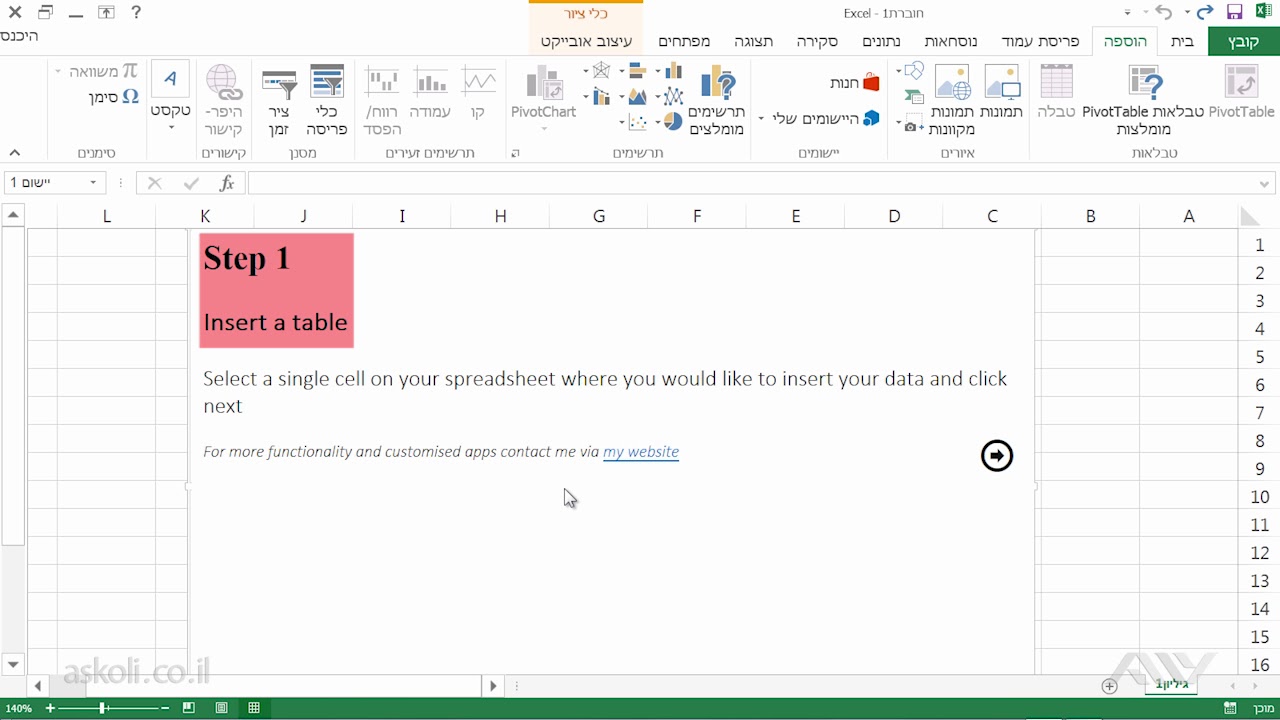The image size is (1280, 720).
Task: Insert a Line sparkline (קו)
Action: pos(478,93)
